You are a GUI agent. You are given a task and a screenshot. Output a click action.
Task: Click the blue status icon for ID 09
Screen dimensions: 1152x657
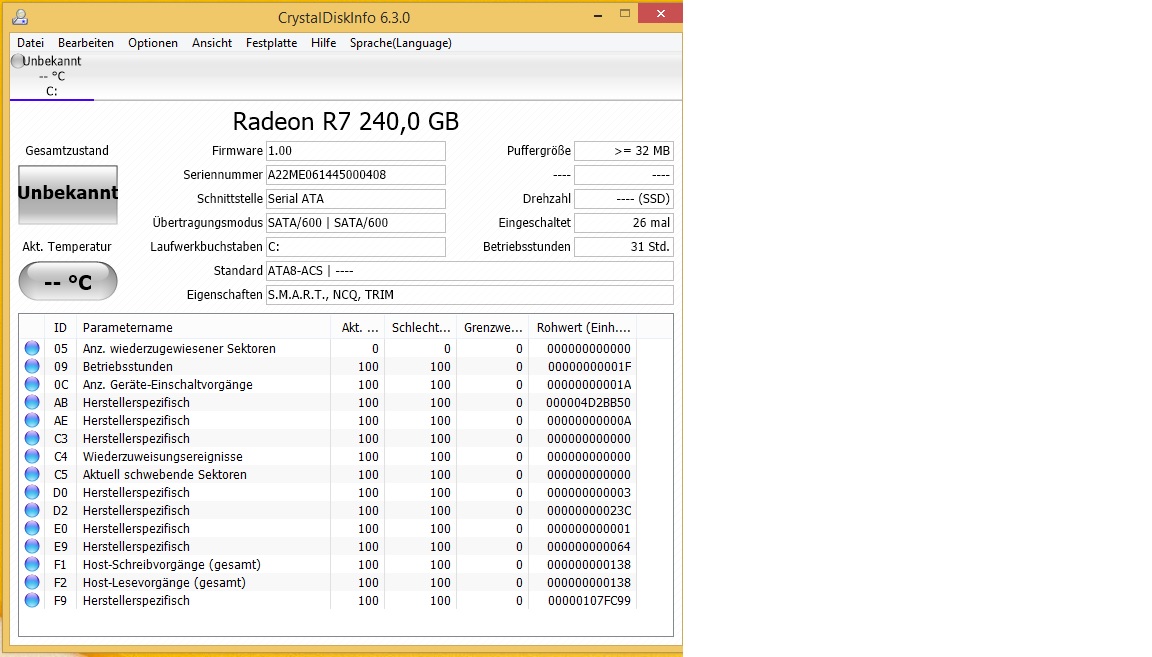32,366
